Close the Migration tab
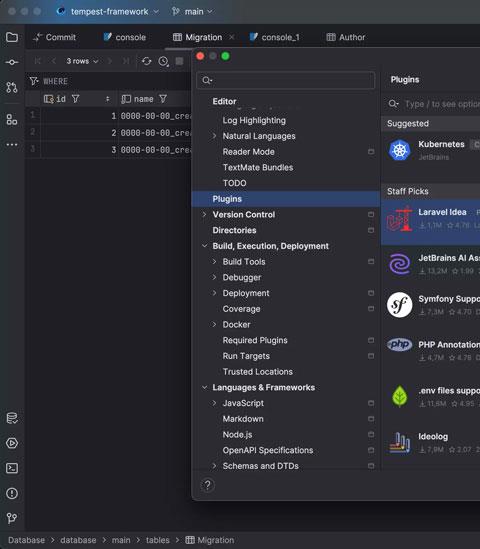The image size is (480, 549). [231, 37]
